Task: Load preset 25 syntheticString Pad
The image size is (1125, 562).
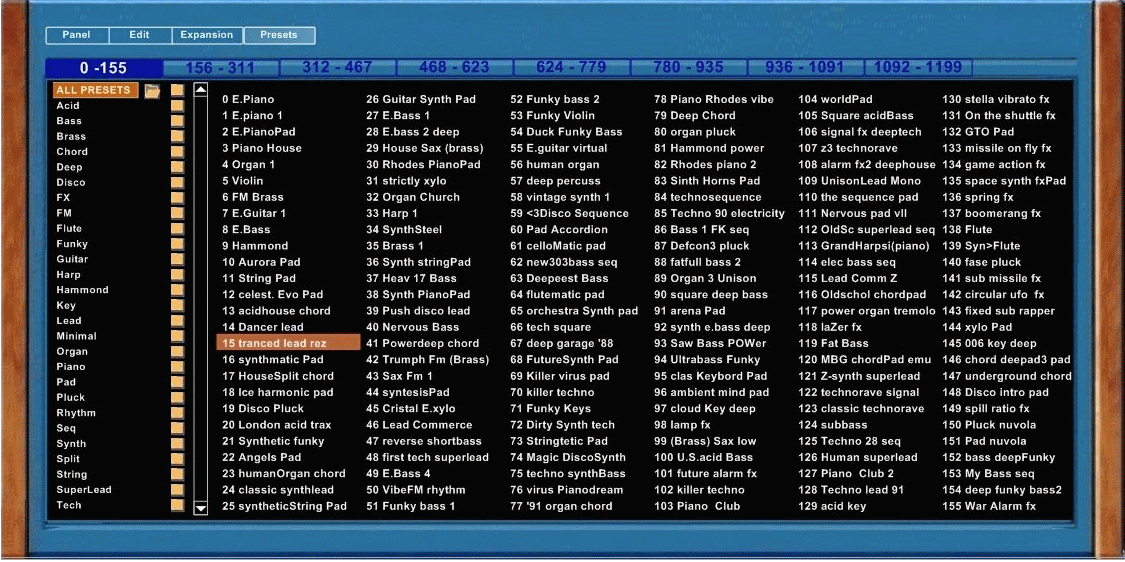Action: 284,507
